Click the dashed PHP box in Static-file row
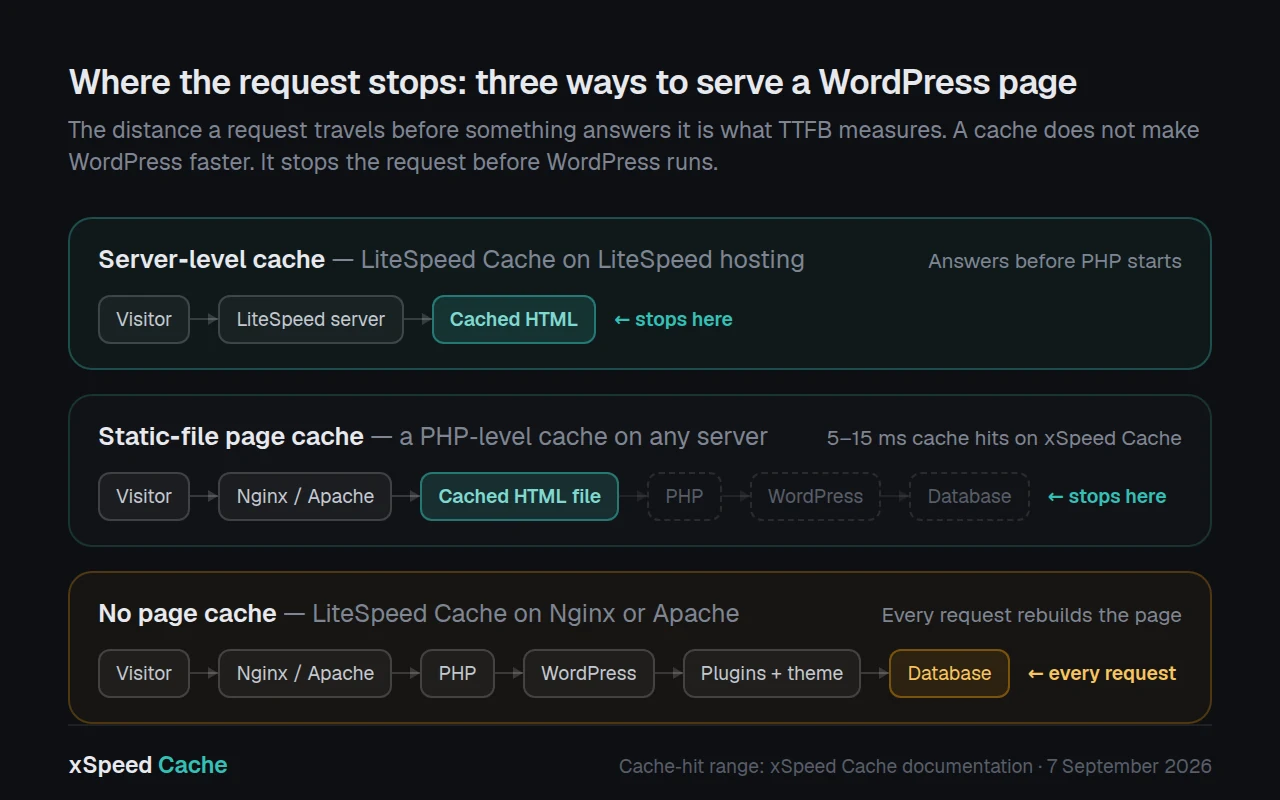This screenshot has height=800, width=1280. coord(685,496)
